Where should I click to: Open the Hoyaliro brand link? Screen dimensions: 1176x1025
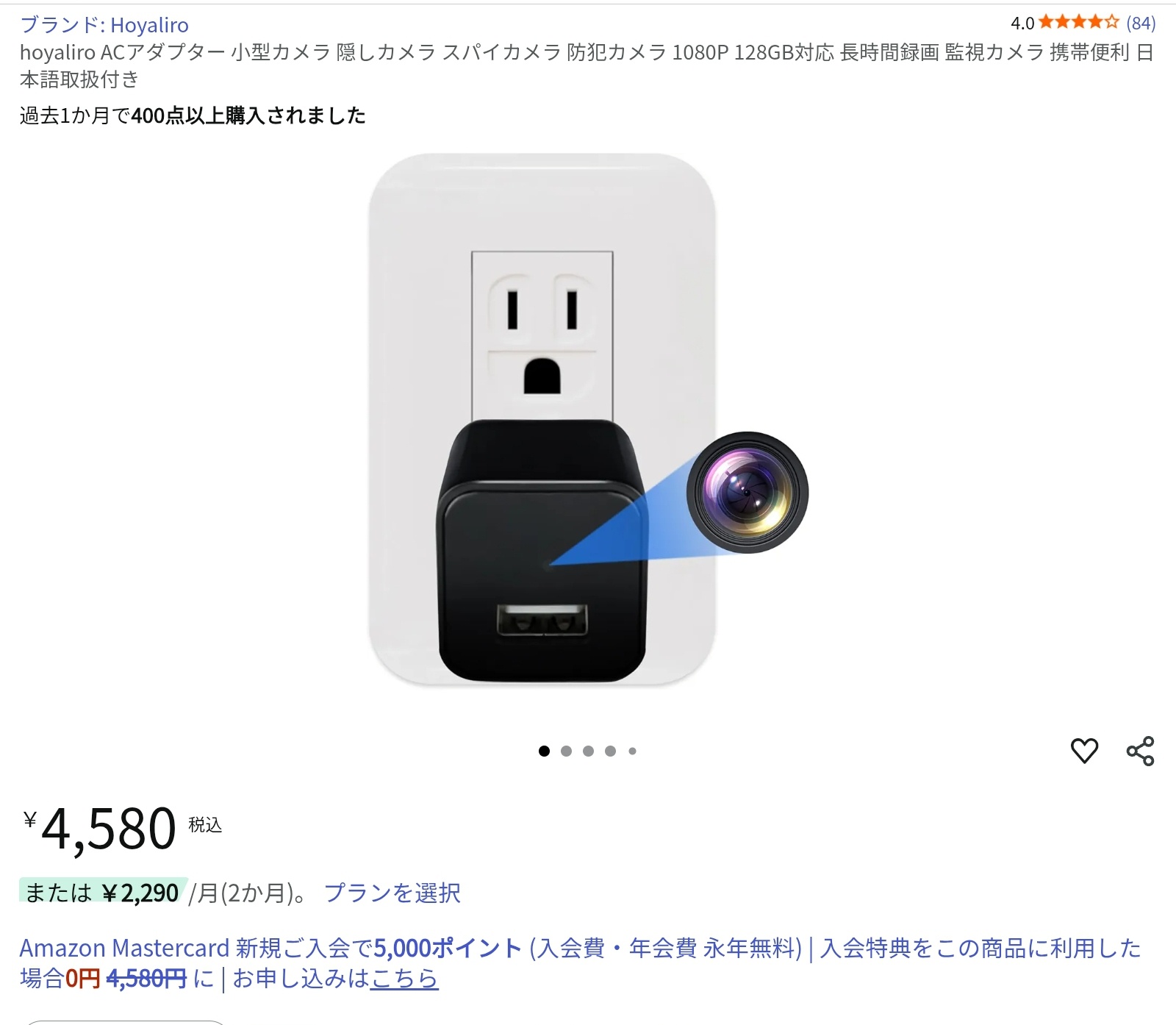coord(104,25)
